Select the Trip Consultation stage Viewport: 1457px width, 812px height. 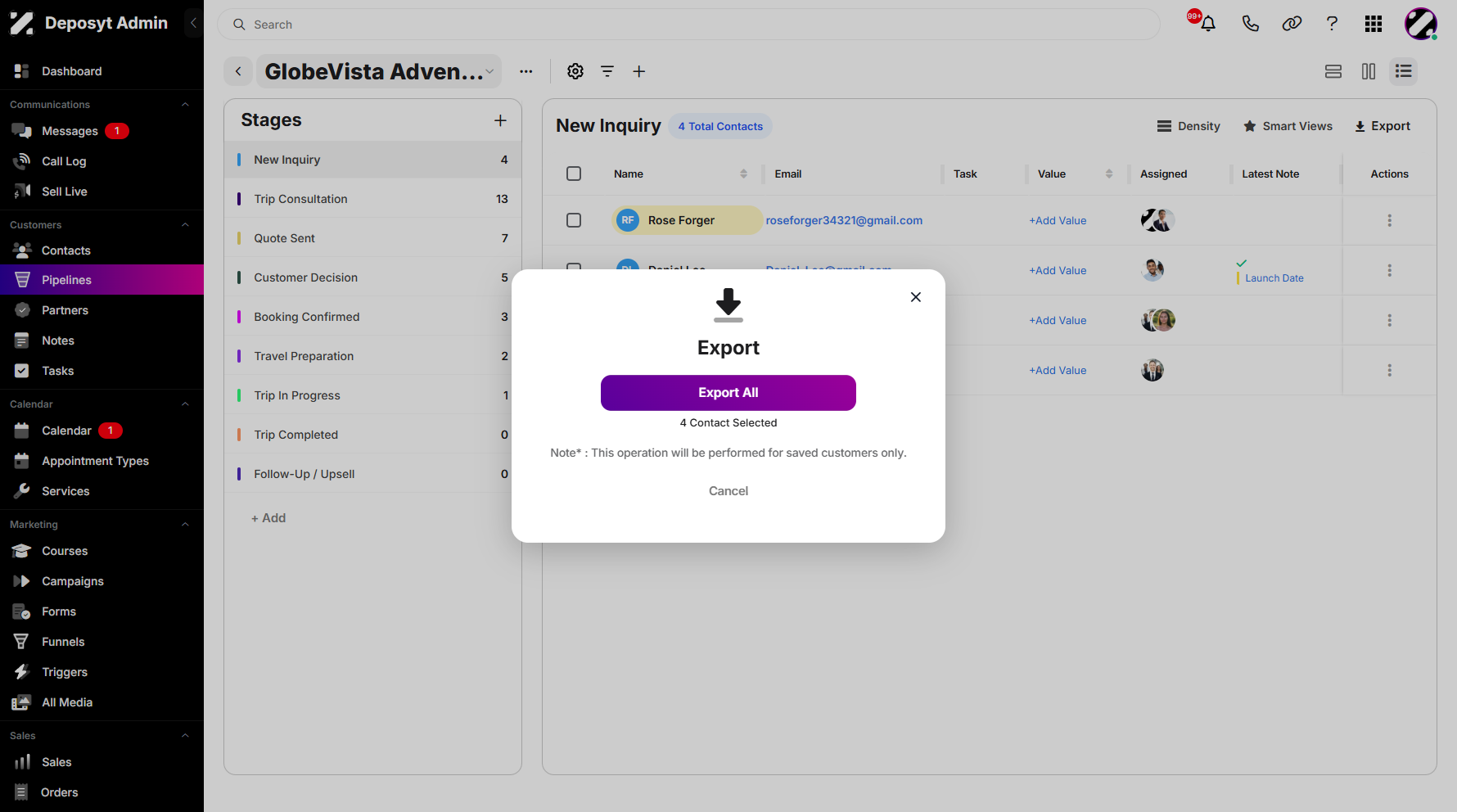tap(372, 199)
